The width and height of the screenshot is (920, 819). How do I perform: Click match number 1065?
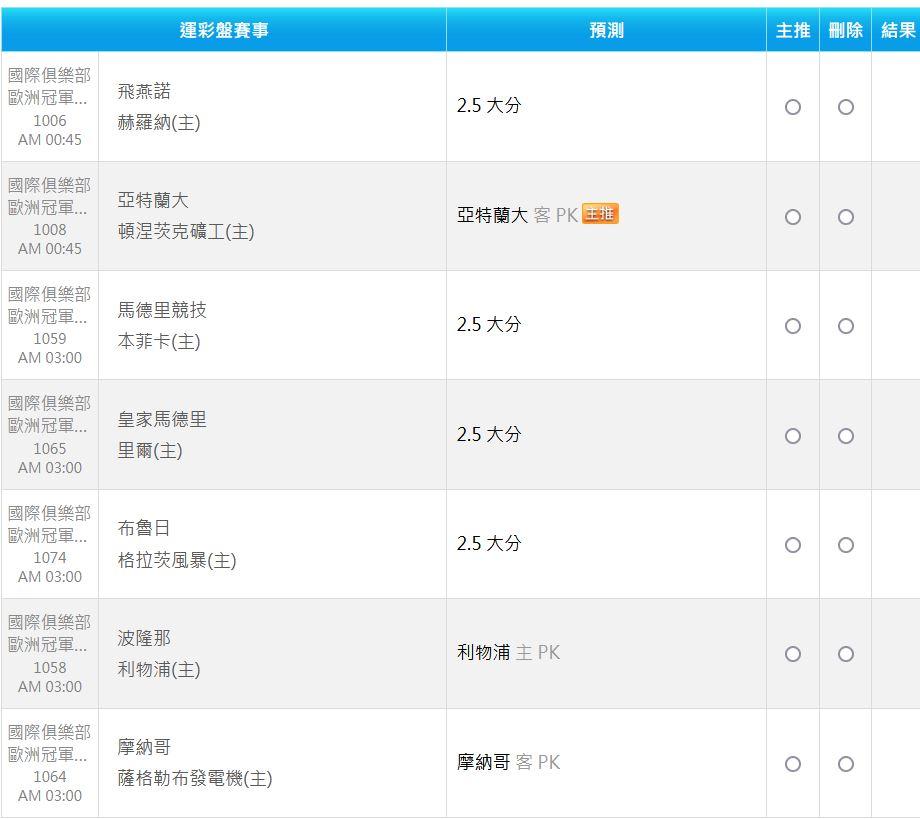click(50, 448)
